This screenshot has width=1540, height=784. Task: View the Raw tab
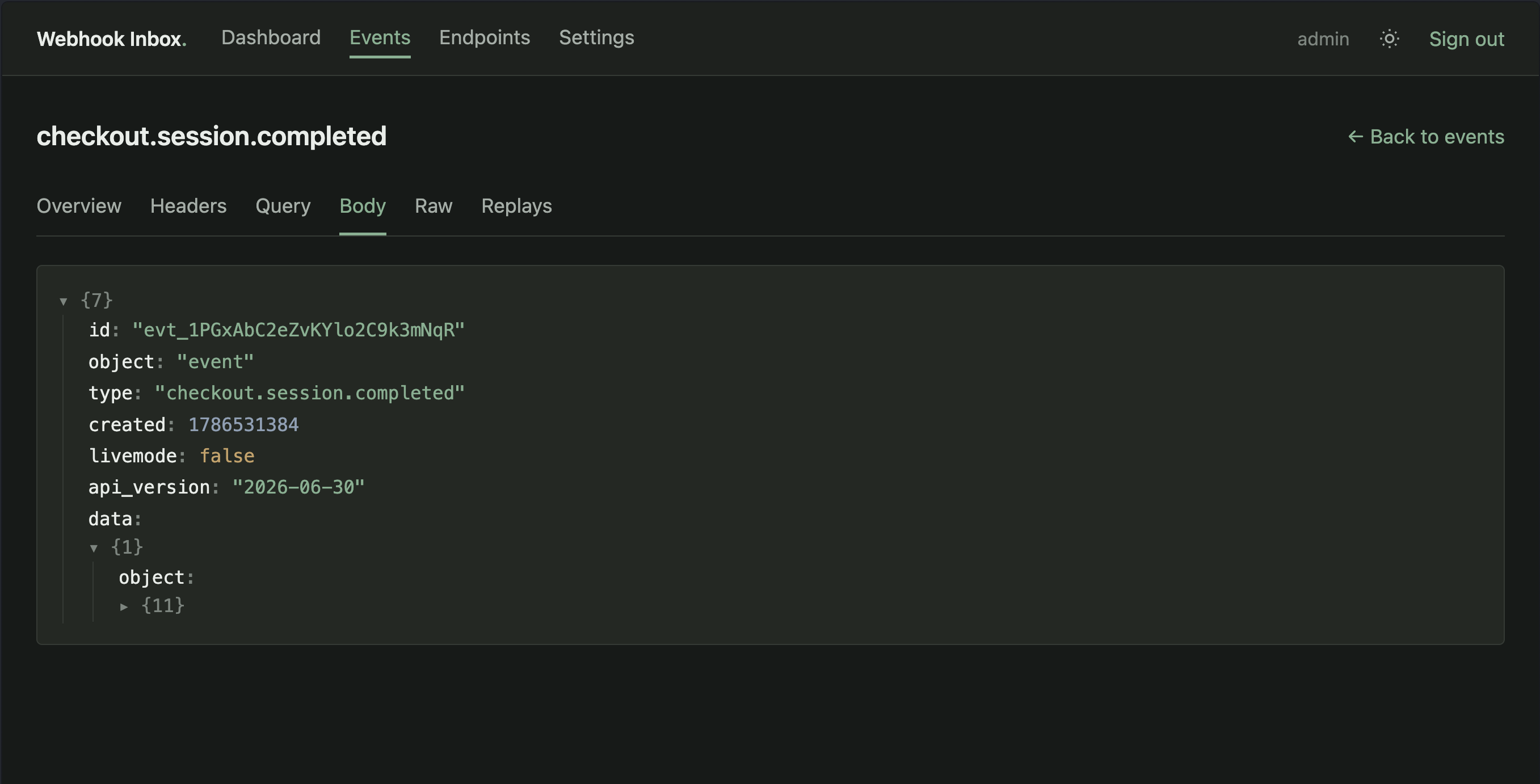tap(434, 205)
